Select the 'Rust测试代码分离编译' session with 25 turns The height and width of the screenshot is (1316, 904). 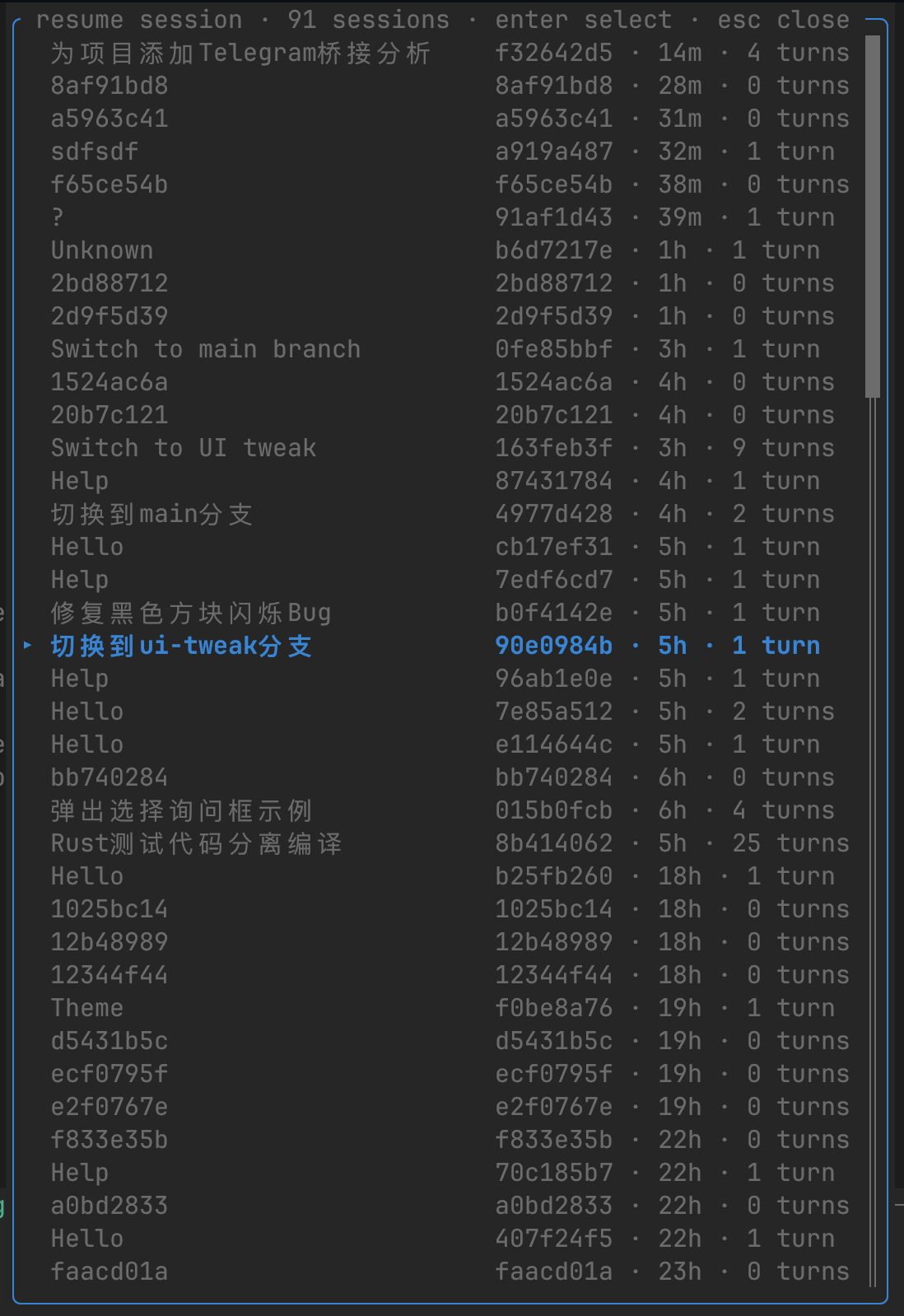click(450, 843)
